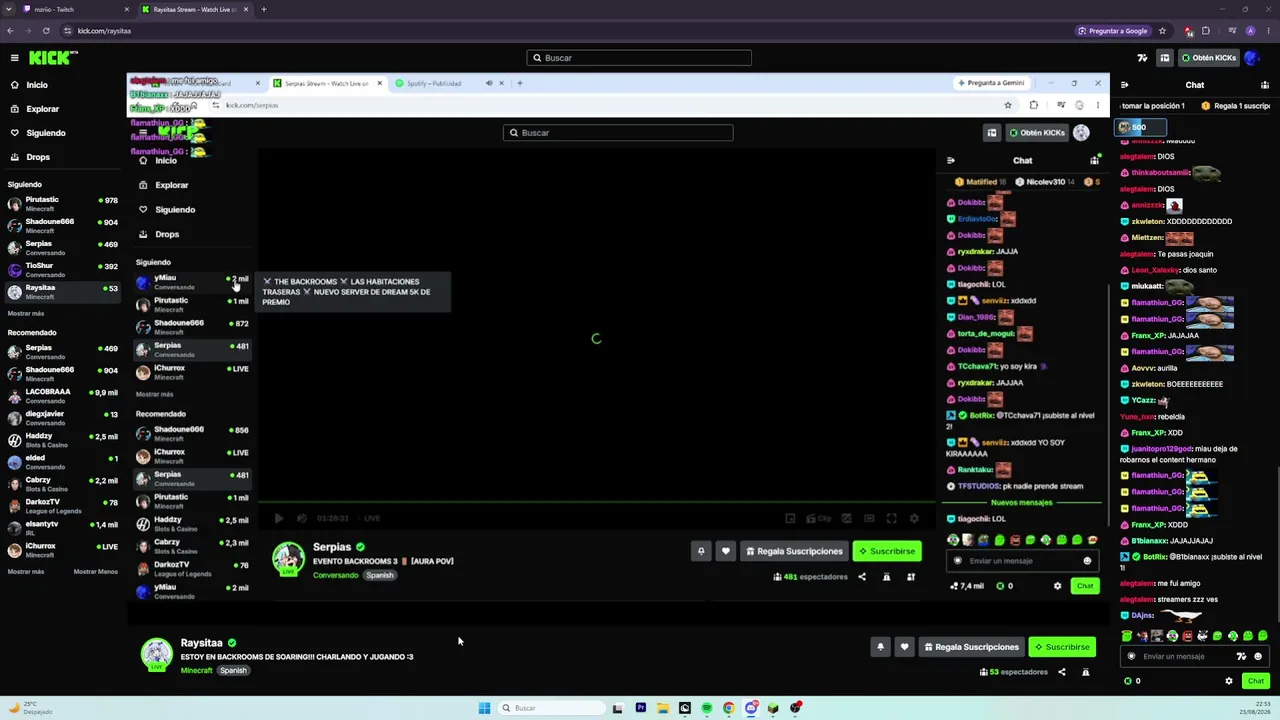Open a new Chrome tab with the plus button

click(x=264, y=9)
